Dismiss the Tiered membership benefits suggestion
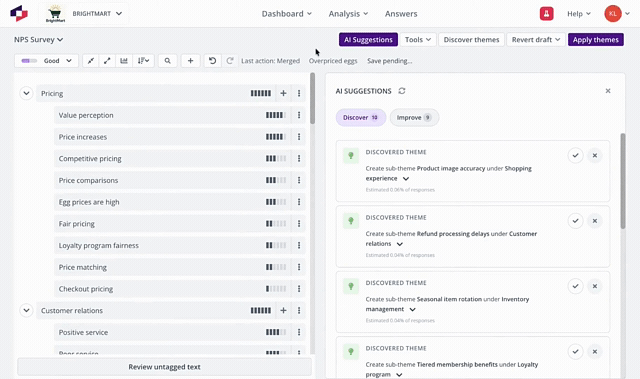Image resolution: width=640 pixels, height=379 pixels. [595, 351]
